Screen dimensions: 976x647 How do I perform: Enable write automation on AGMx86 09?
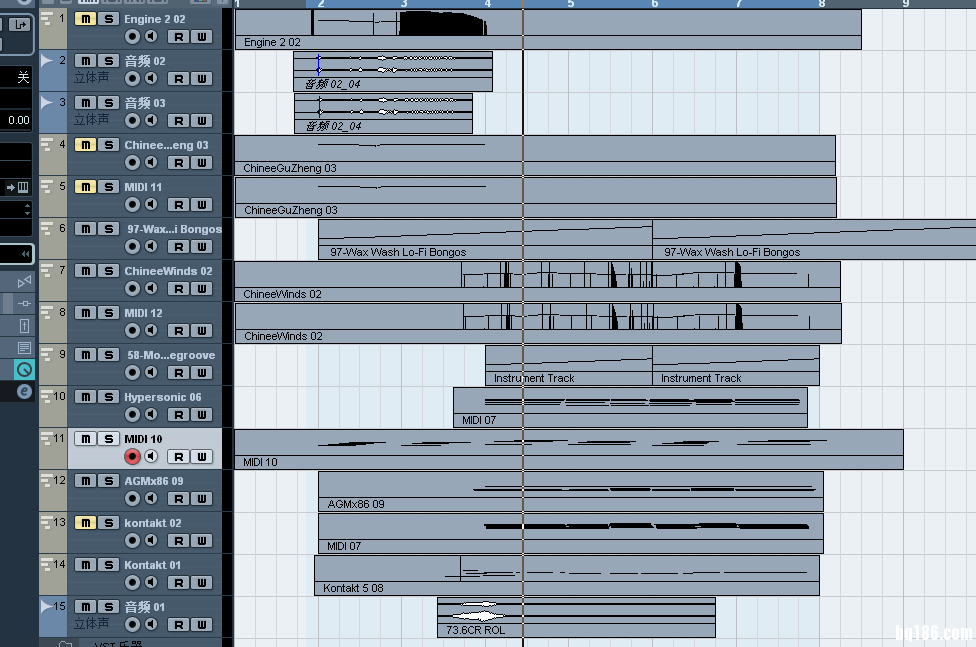[202, 499]
